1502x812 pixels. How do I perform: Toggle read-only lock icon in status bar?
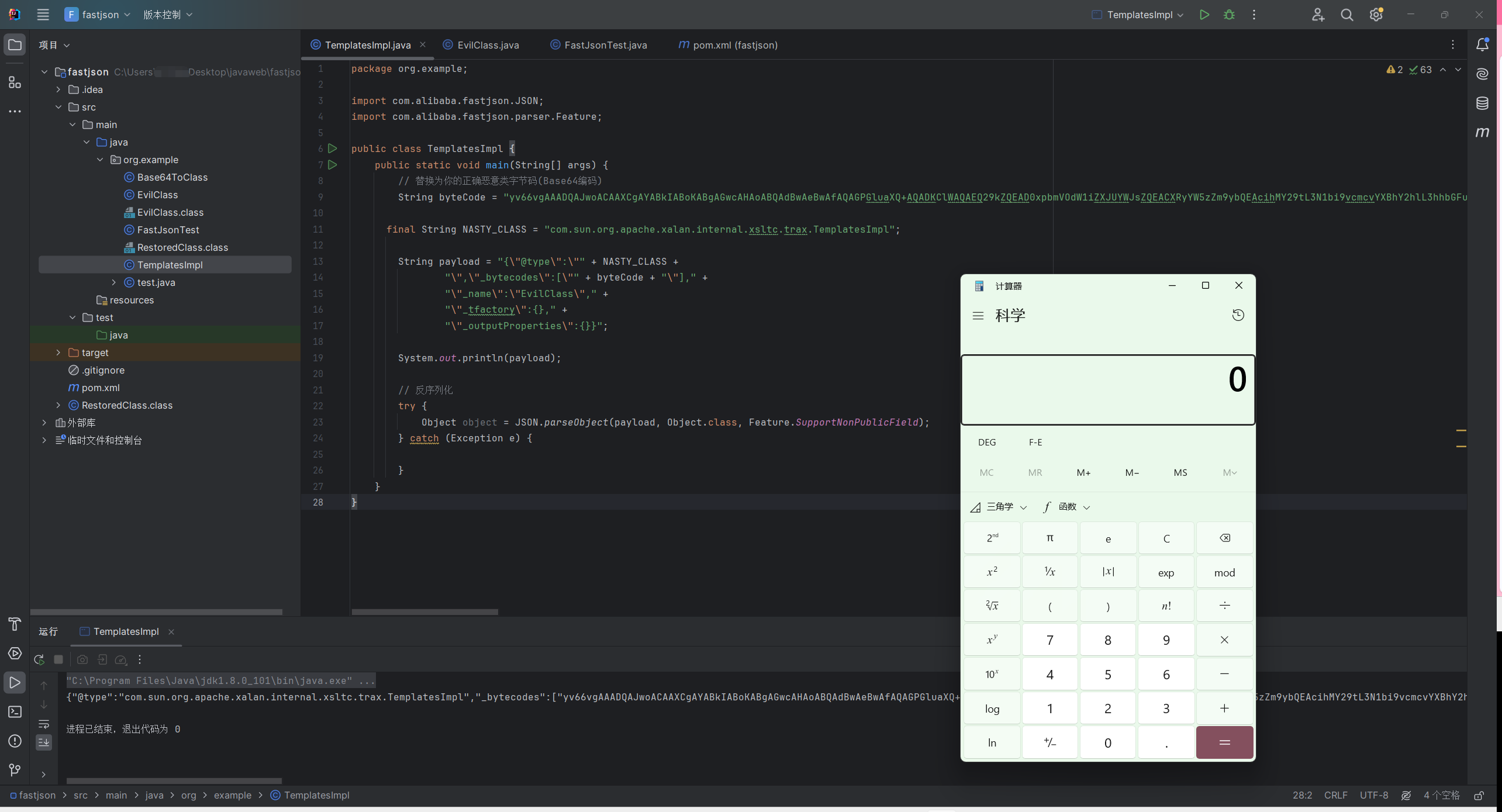[x=1479, y=795]
